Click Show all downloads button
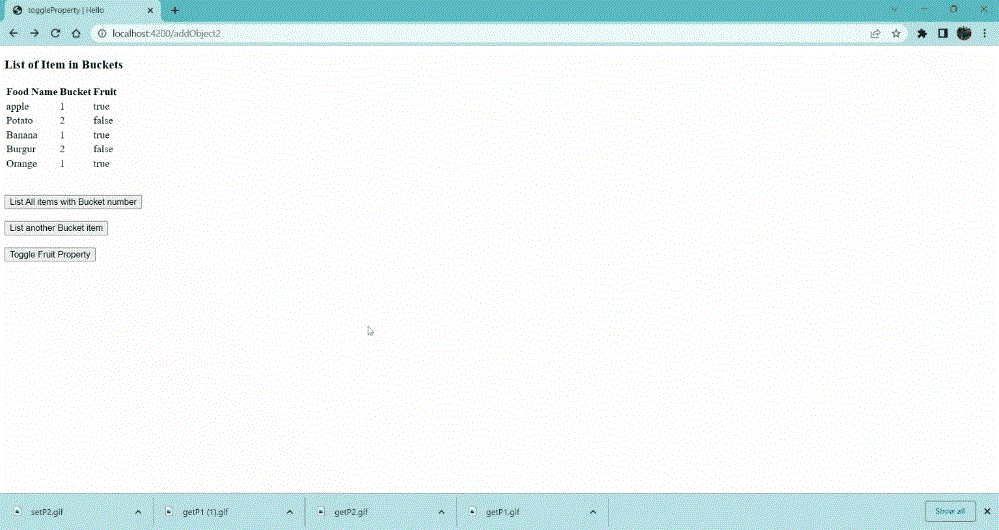The width and height of the screenshot is (999, 530). pyautogui.click(x=950, y=512)
